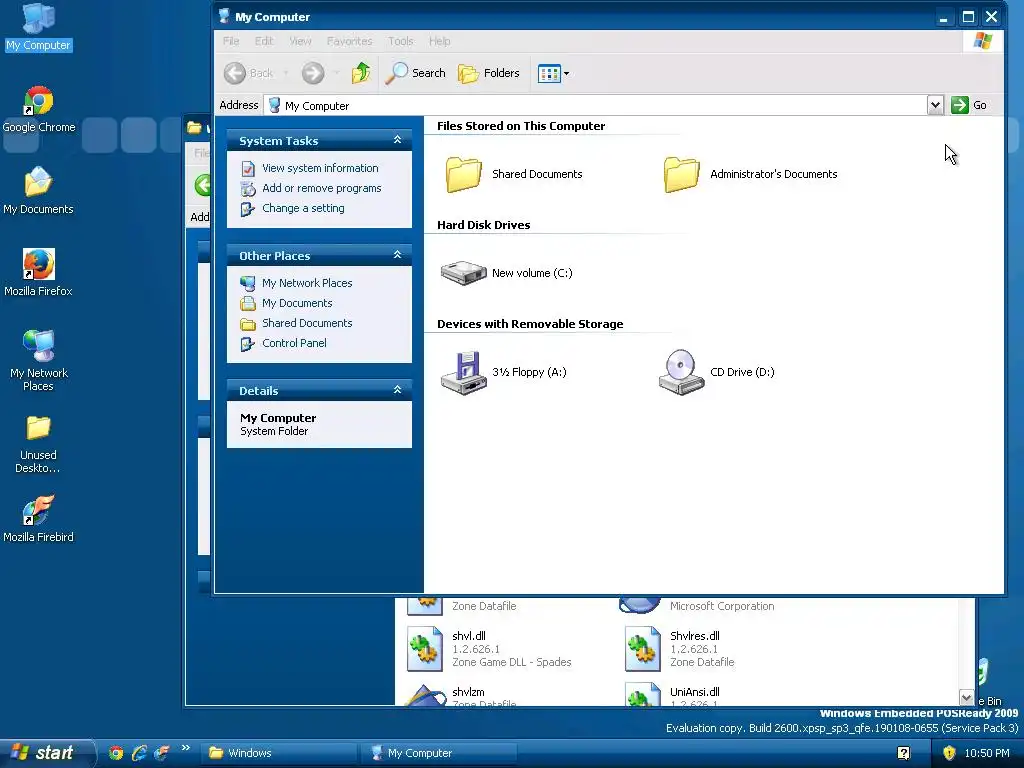Viewport: 1024px width, 768px height.
Task: Select the New volume (C:) drive icon
Action: [464, 273]
